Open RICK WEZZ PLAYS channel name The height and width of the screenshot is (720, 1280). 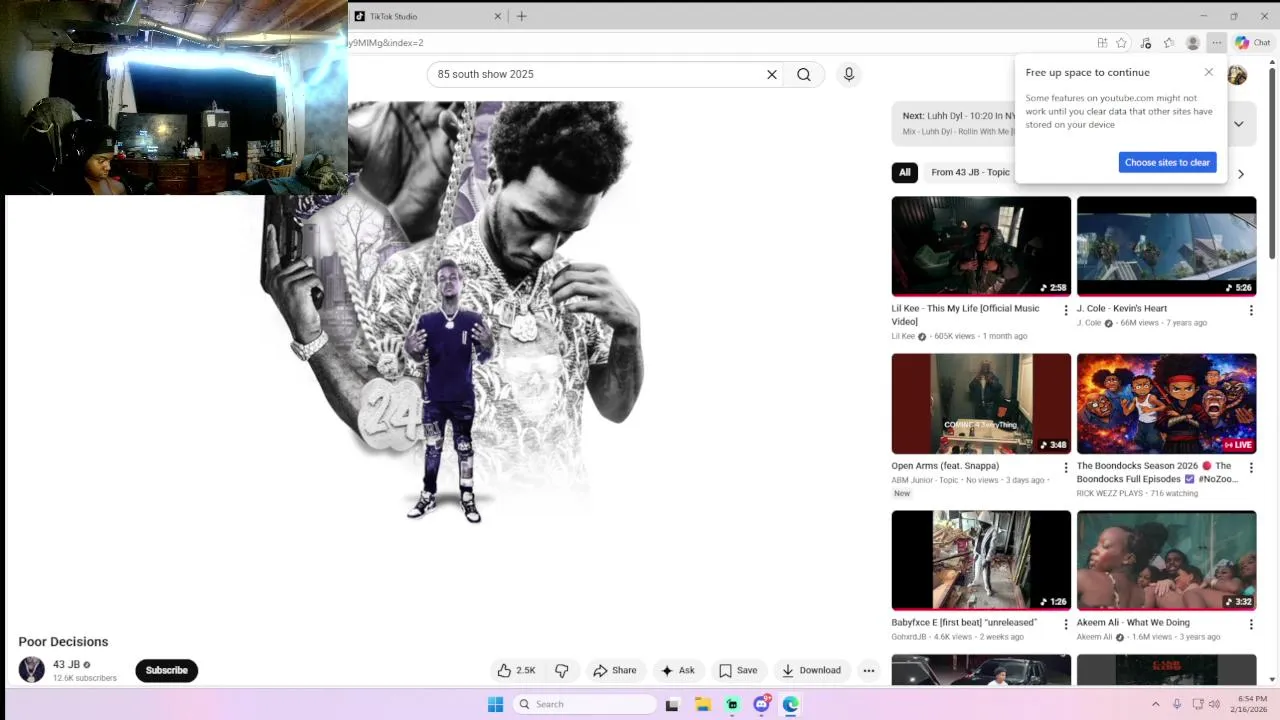[x=1110, y=493]
